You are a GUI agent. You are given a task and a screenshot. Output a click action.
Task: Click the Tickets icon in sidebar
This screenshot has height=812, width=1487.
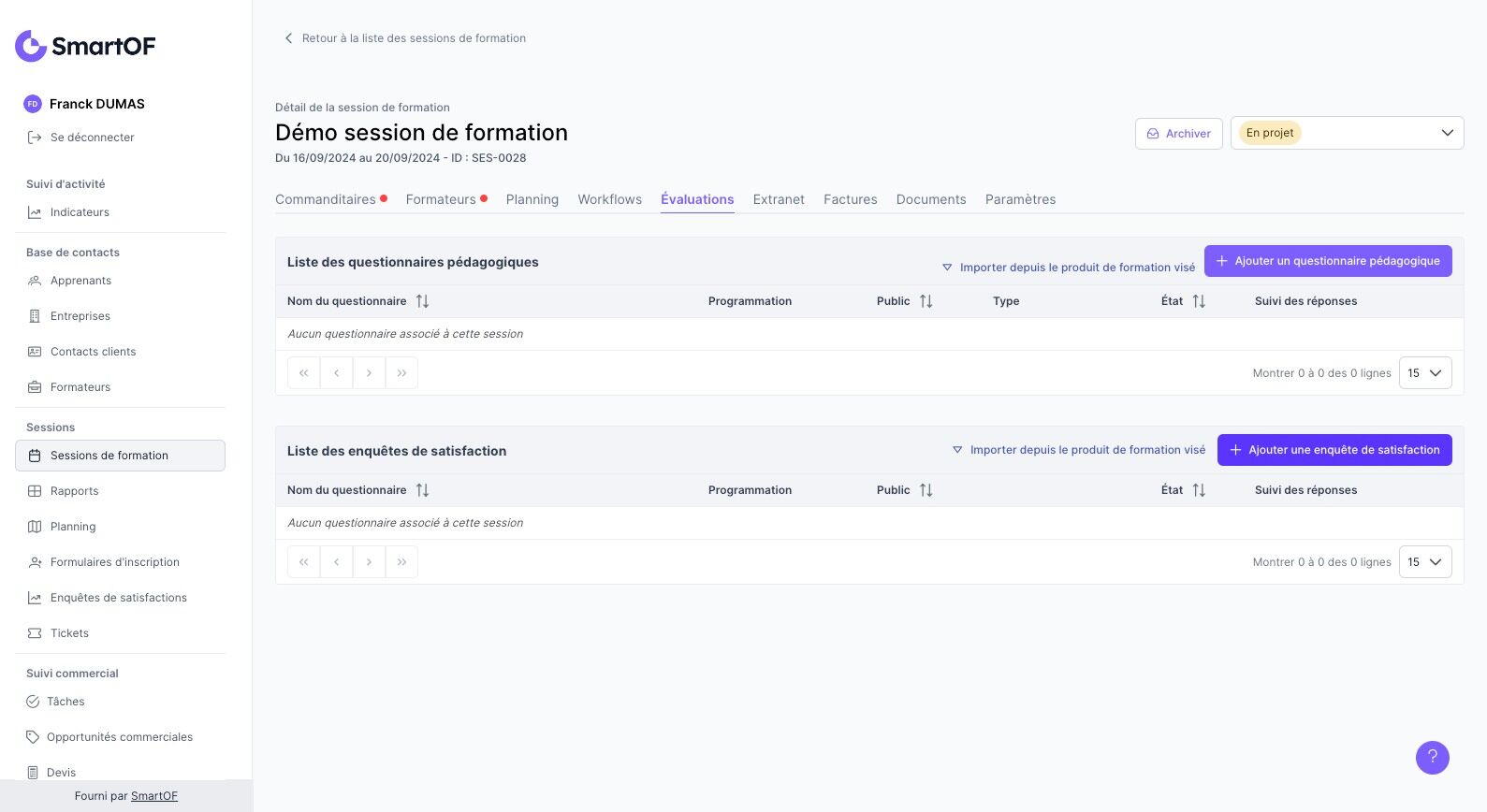35,633
